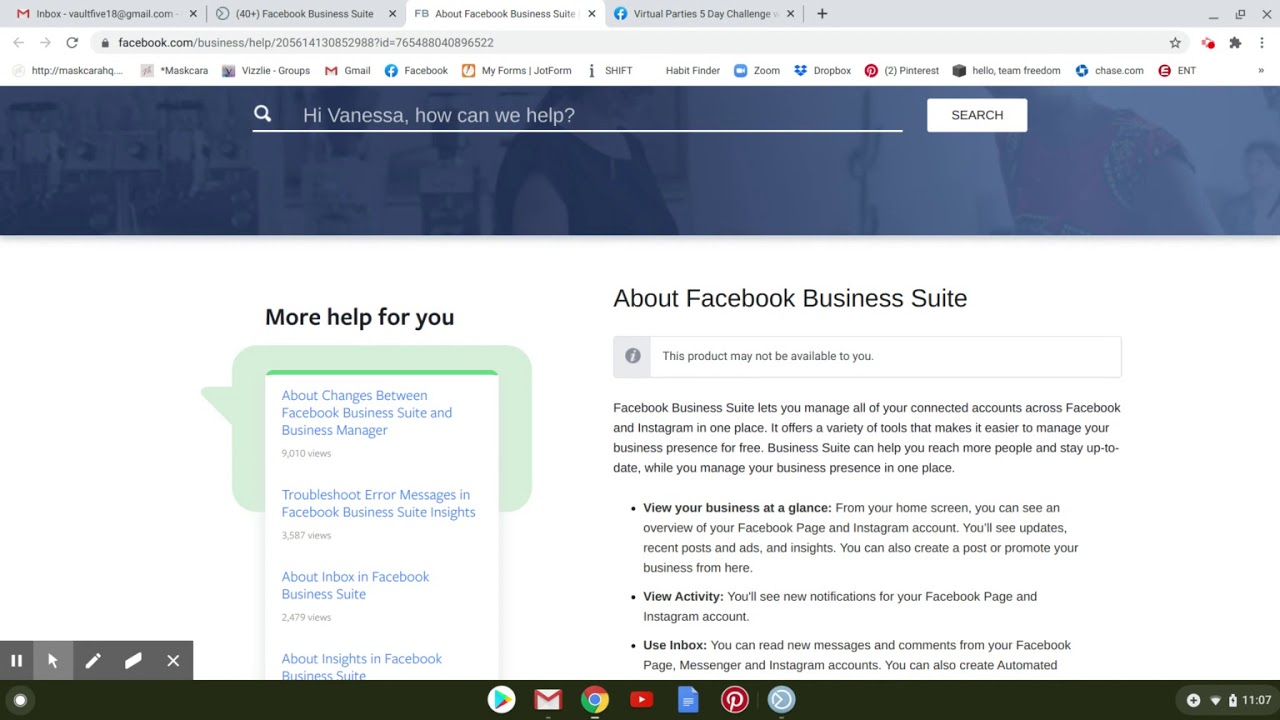Open Gmail app from shelf
This screenshot has height=720, width=1280.
tap(547, 700)
